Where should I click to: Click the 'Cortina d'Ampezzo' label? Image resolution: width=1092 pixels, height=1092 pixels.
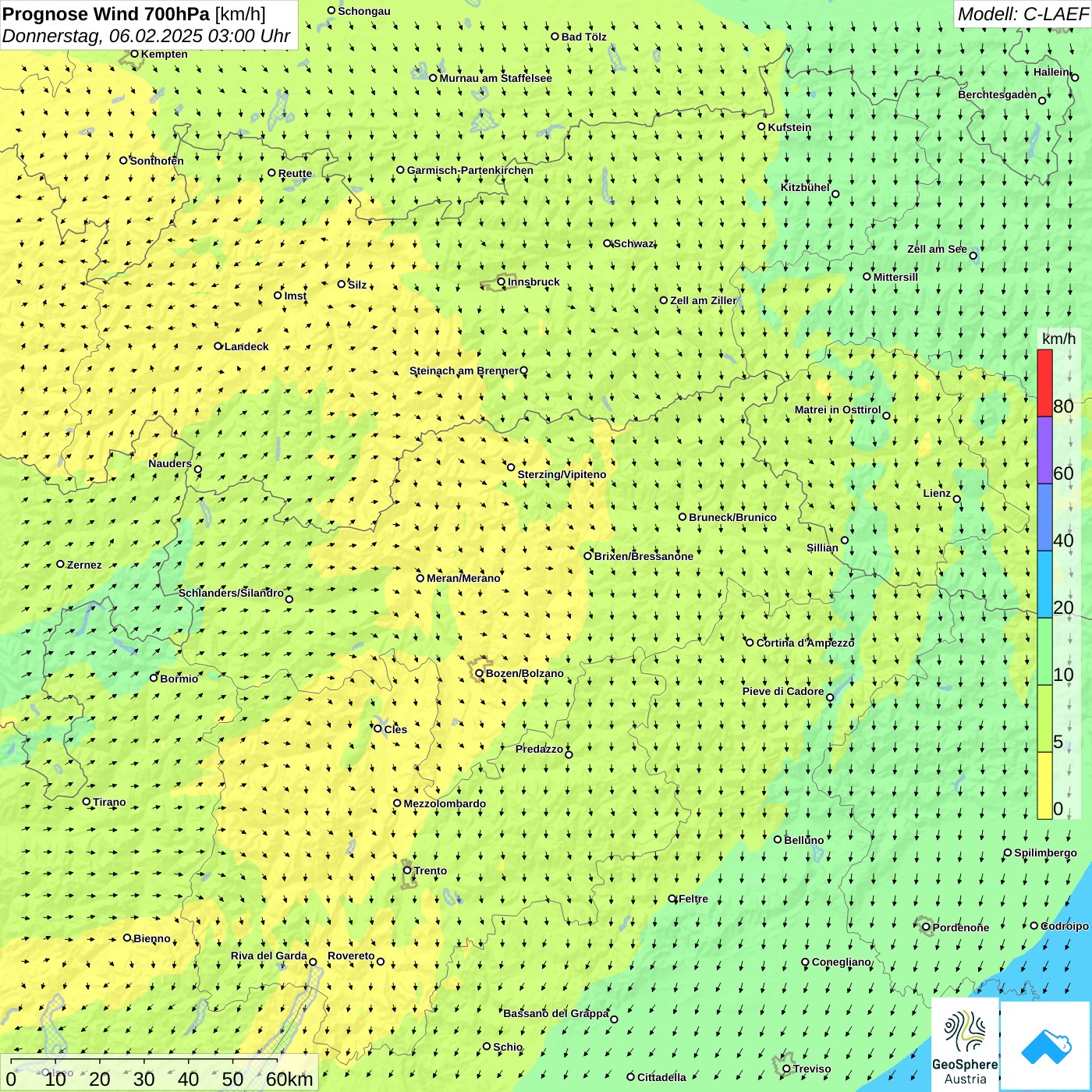click(806, 643)
